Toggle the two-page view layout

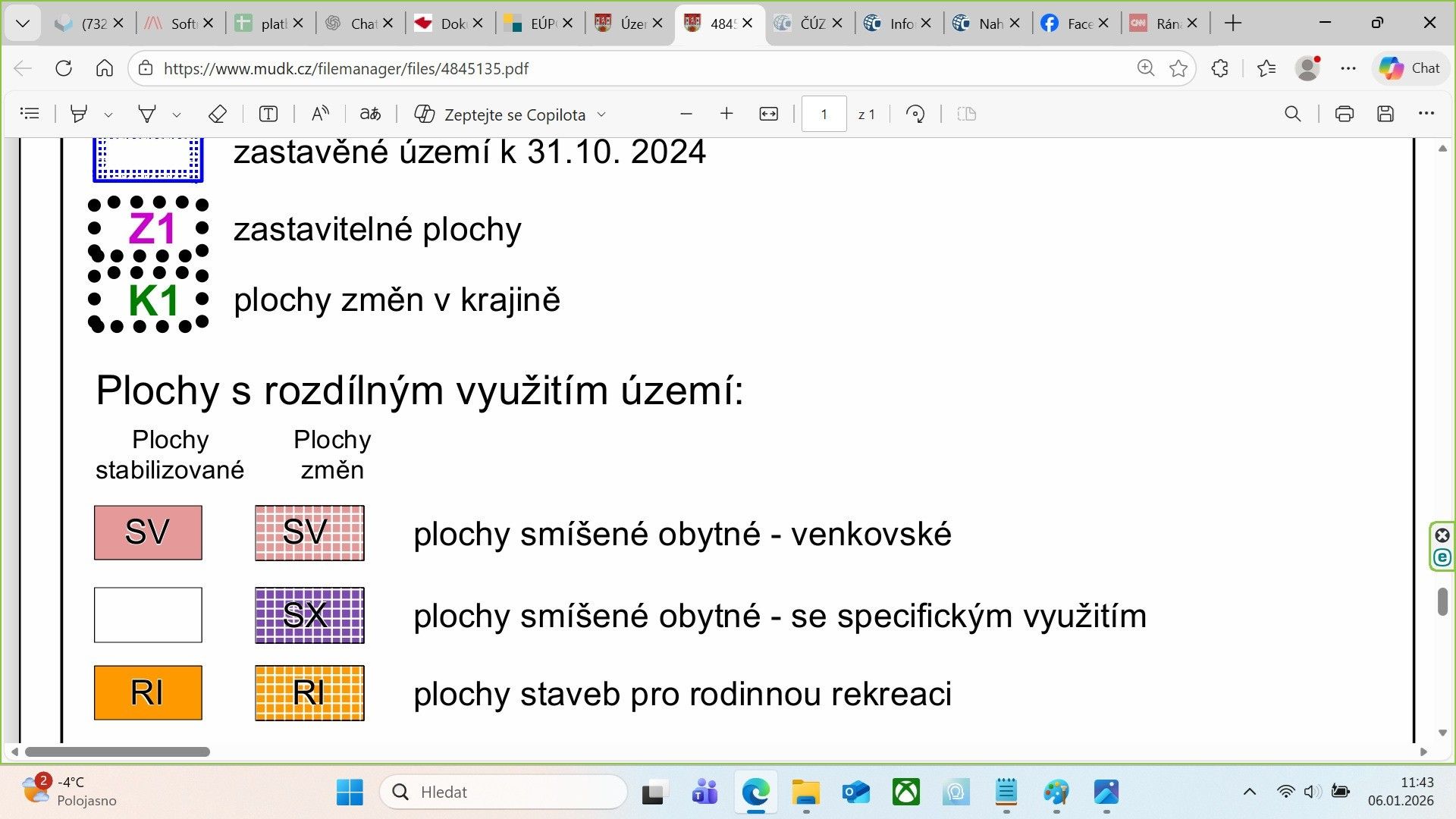tap(965, 114)
